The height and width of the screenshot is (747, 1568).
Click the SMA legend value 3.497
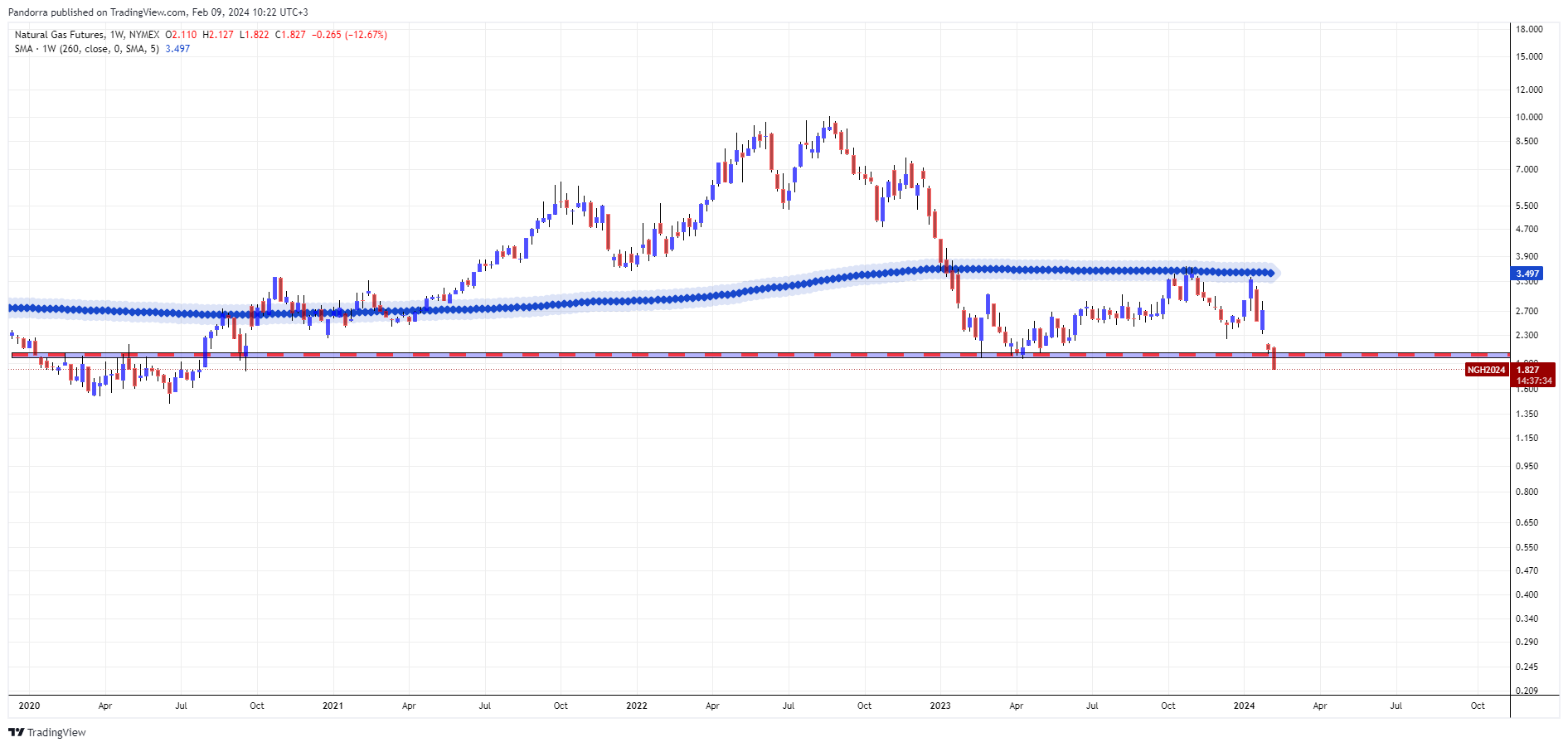point(177,49)
